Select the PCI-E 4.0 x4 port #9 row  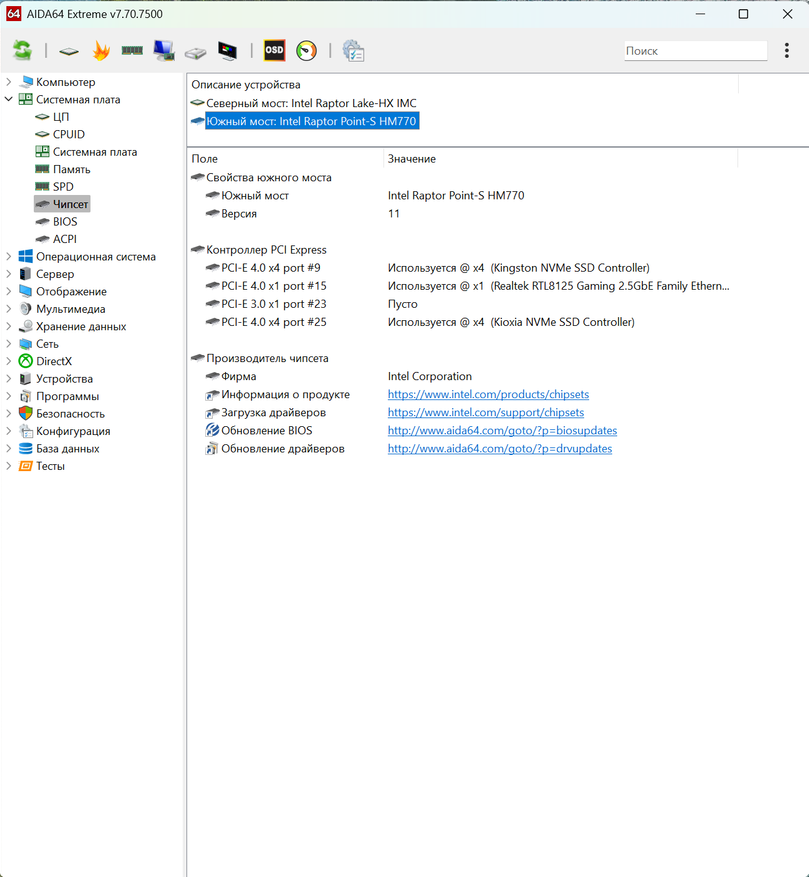(271, 268)
